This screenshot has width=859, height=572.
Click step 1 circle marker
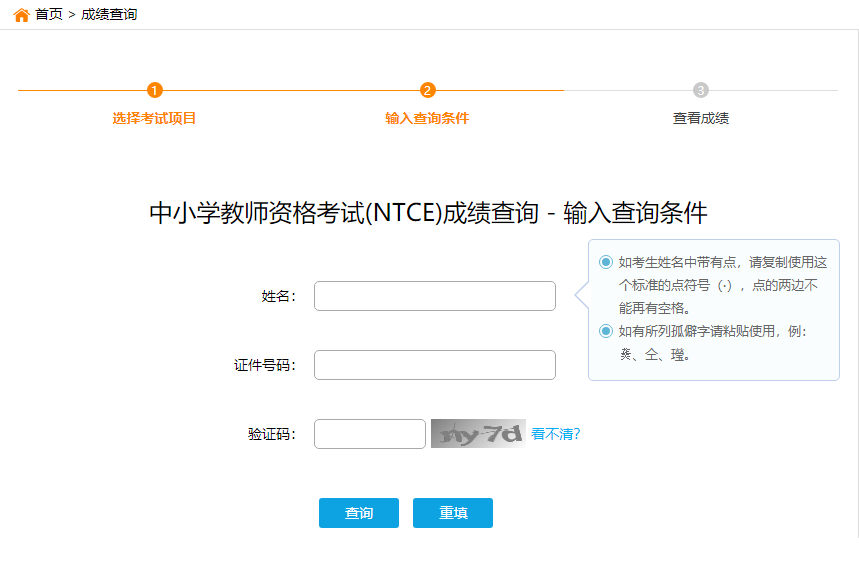click(x=154, y=90)
